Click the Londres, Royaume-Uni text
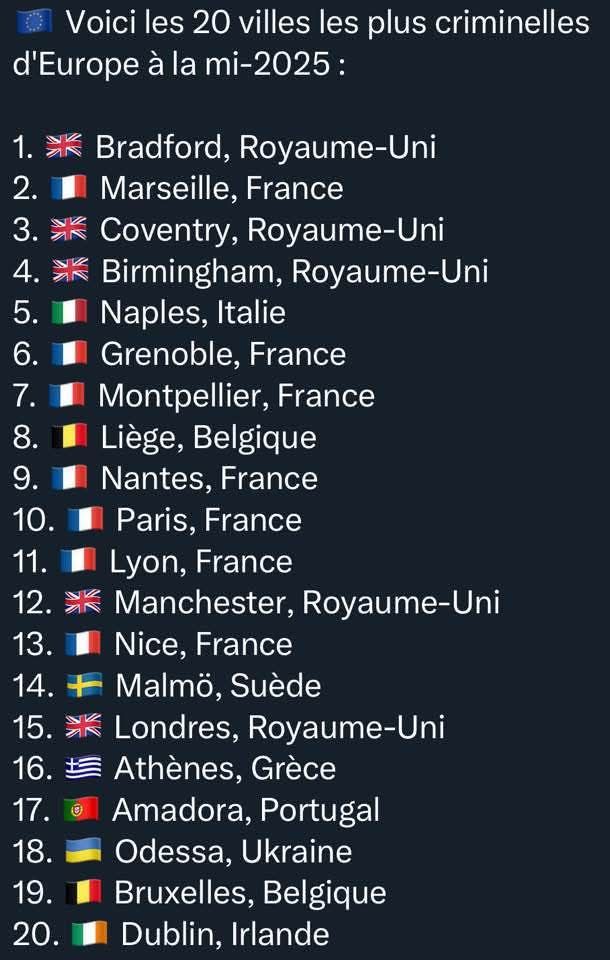 pyautogui.click(x=279, y=727)
